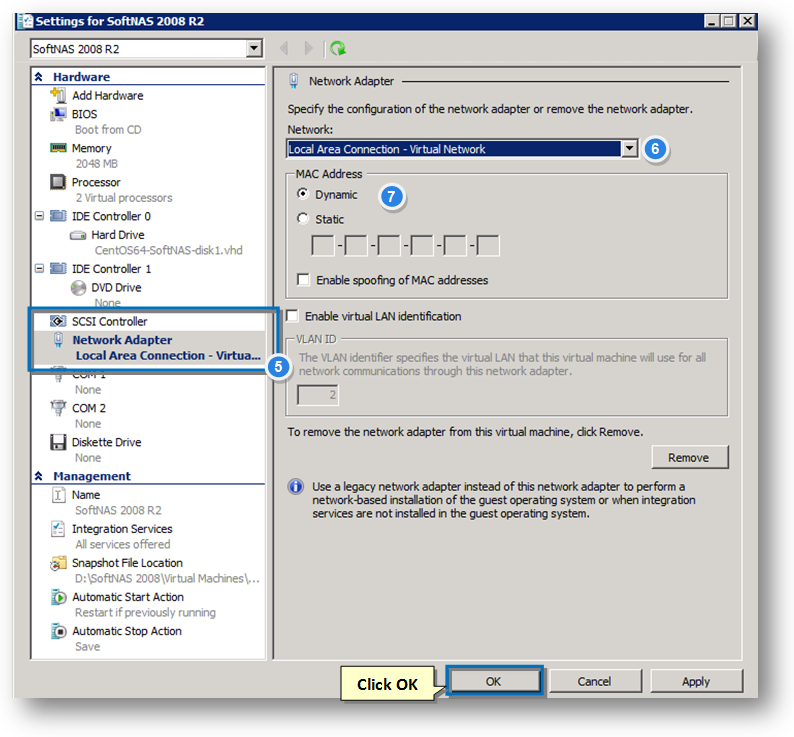This screenshot has height=737, width=794.
Task: Click the green refresh toolbar icon
Action: (x=337, y=49)
